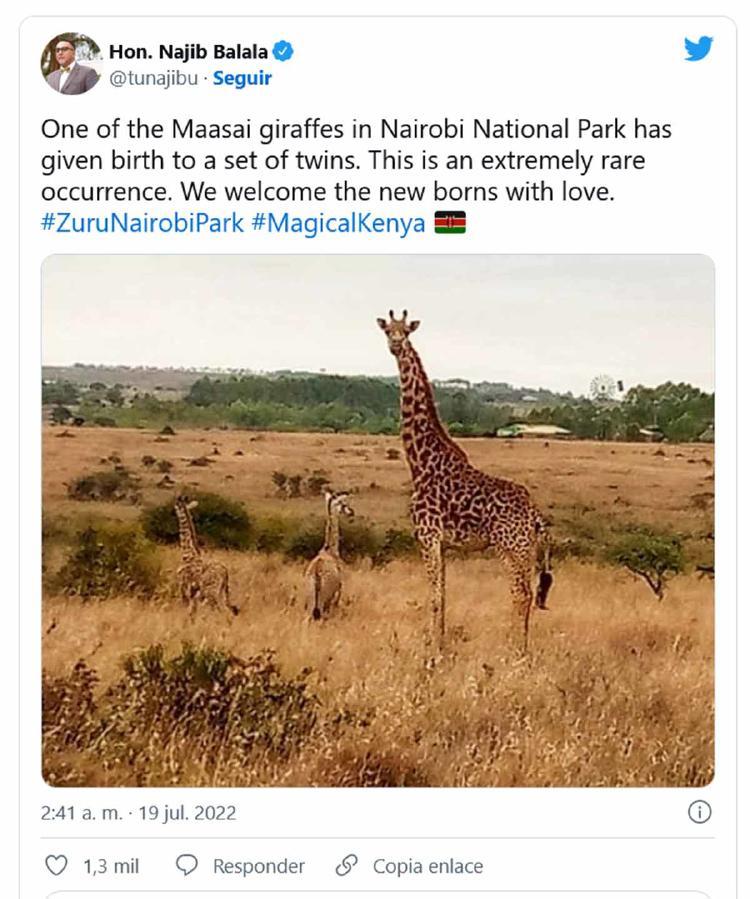Click the Responder label
Screen dimensions: 750x899
258,866
